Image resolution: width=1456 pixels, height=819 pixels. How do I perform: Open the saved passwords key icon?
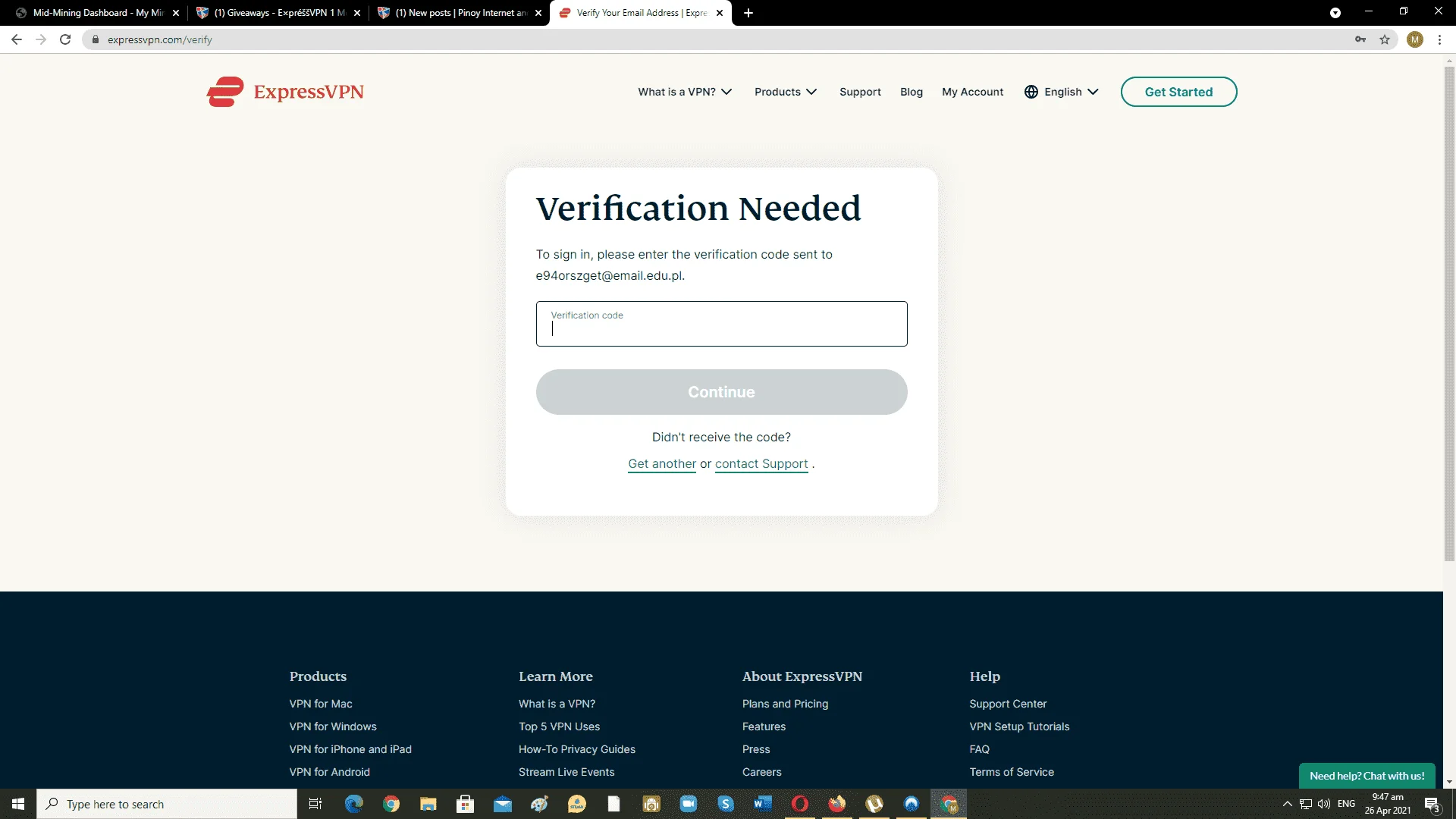[1360, 39]
